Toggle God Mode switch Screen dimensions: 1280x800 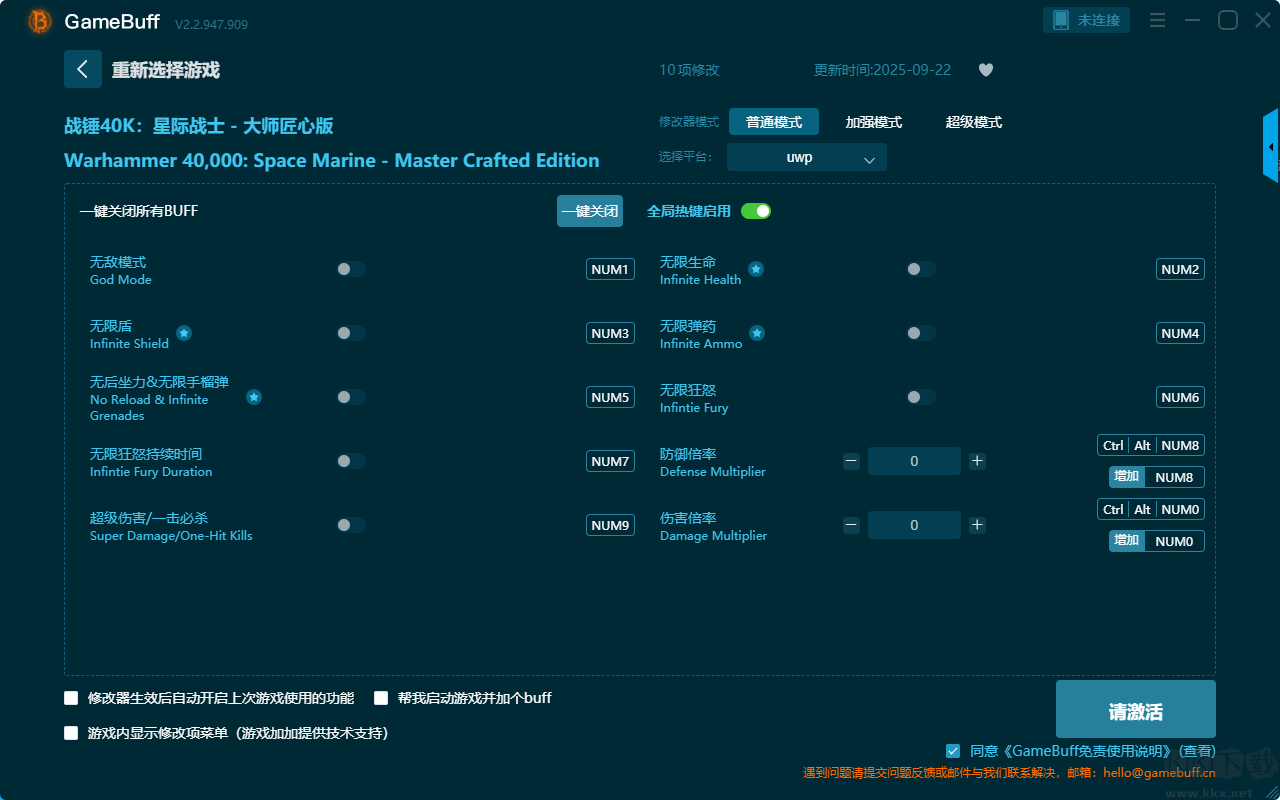(351, 269)
